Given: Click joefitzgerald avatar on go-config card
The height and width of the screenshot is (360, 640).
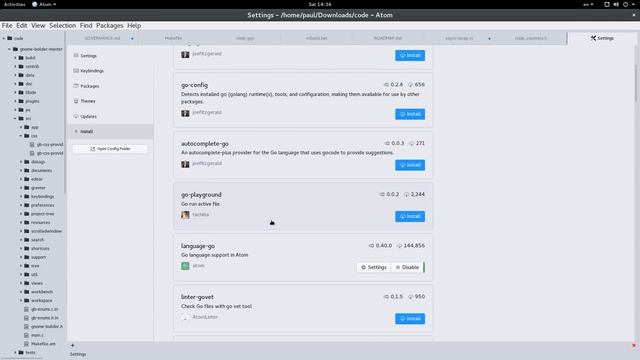Looking at the screenshot, I should (x=185, y=113).
